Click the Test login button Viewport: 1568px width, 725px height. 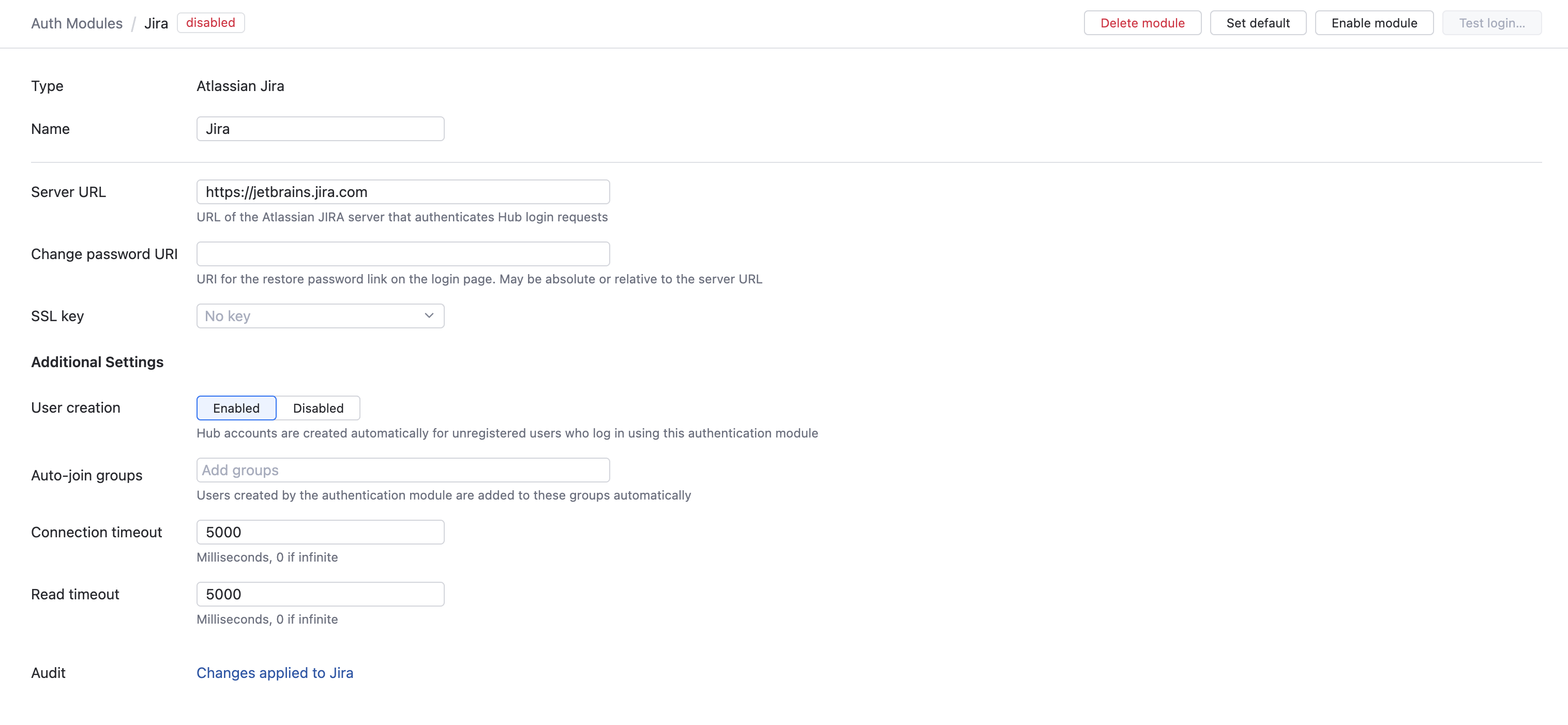click(1492, 23)
